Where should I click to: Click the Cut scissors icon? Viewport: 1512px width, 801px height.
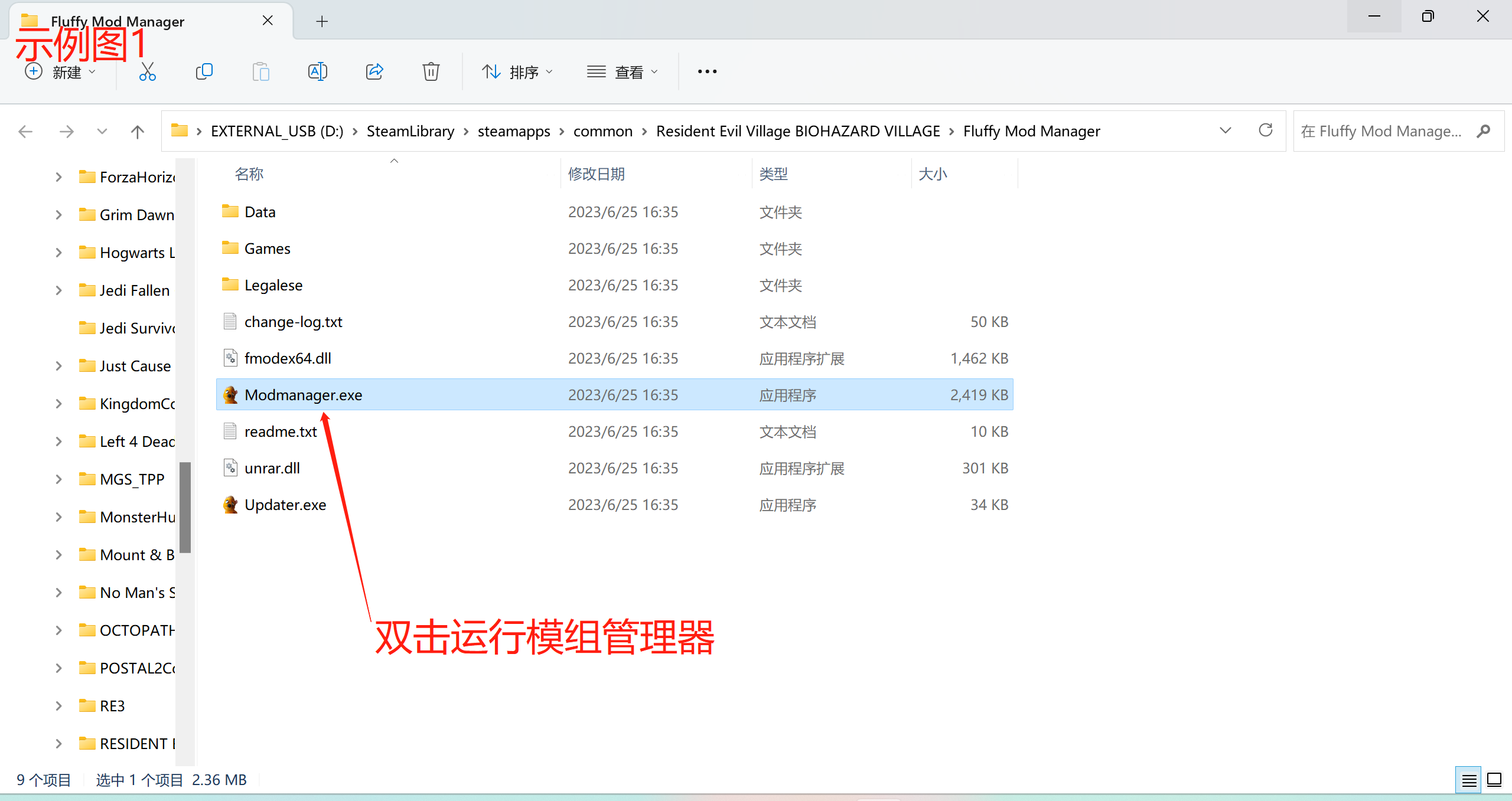(147, 72)
